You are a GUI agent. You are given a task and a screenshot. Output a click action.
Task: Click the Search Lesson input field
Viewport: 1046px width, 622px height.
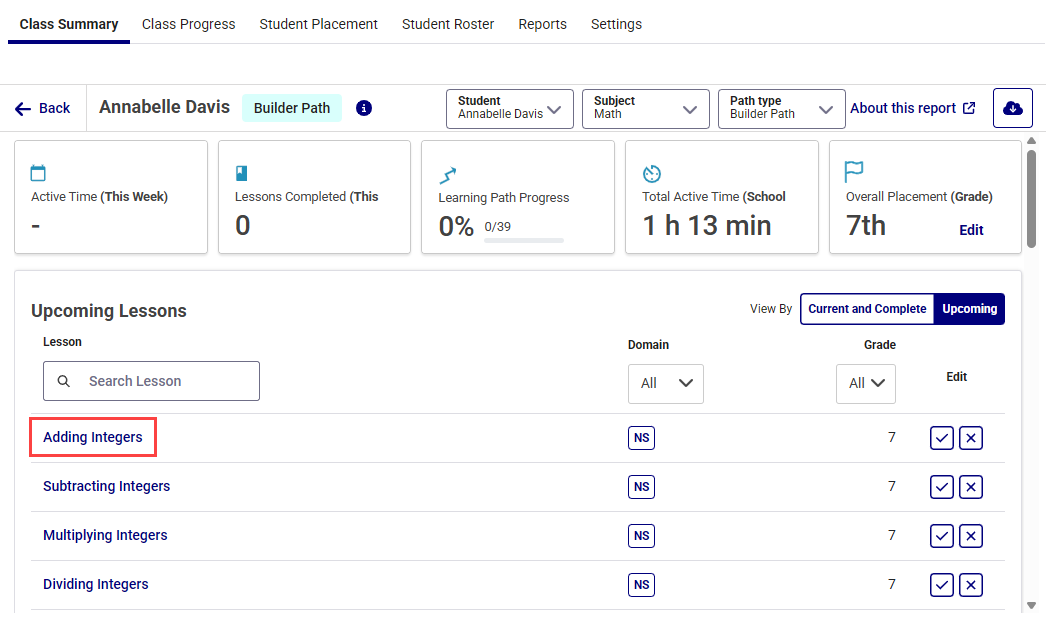(x=151, y=381)
